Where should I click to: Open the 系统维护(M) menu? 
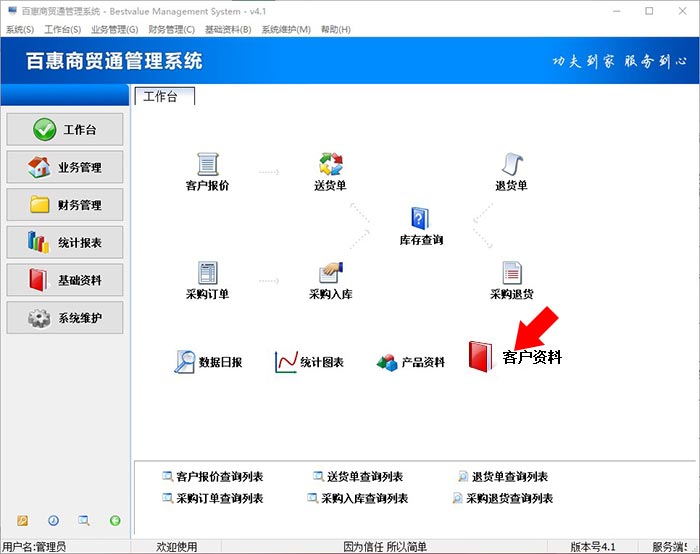(286, 29)
